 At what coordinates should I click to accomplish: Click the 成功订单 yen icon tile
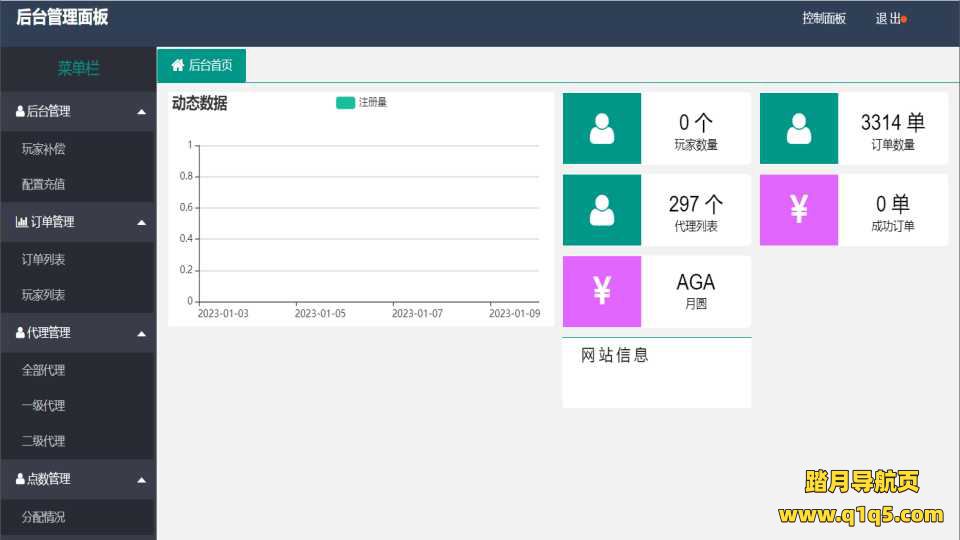point(798,210)
